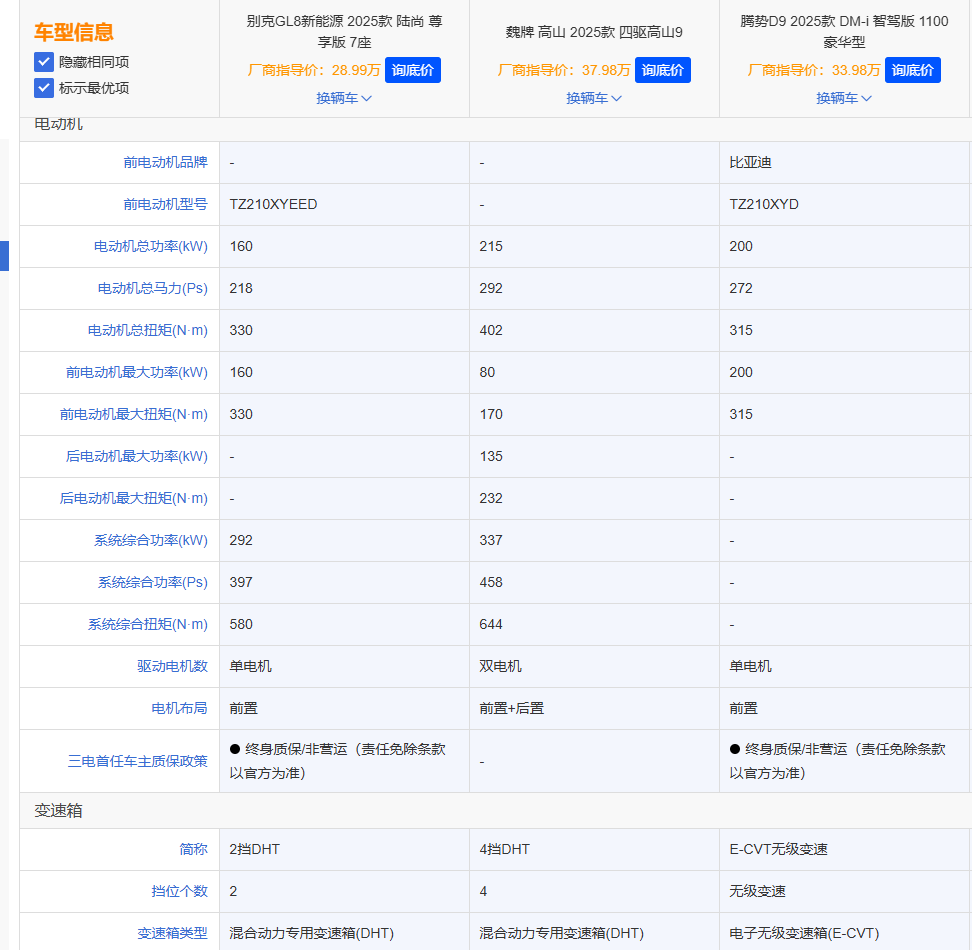Open the 驱动电机数 parameter link
Screen dimensions: 972x950
[172, 666]
